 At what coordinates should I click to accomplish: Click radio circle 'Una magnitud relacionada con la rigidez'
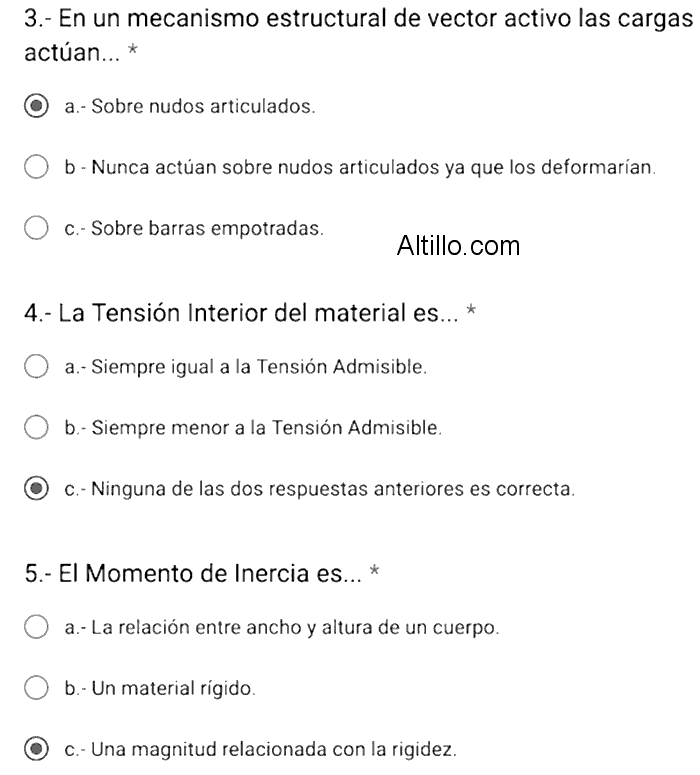(x=36, y=749)
